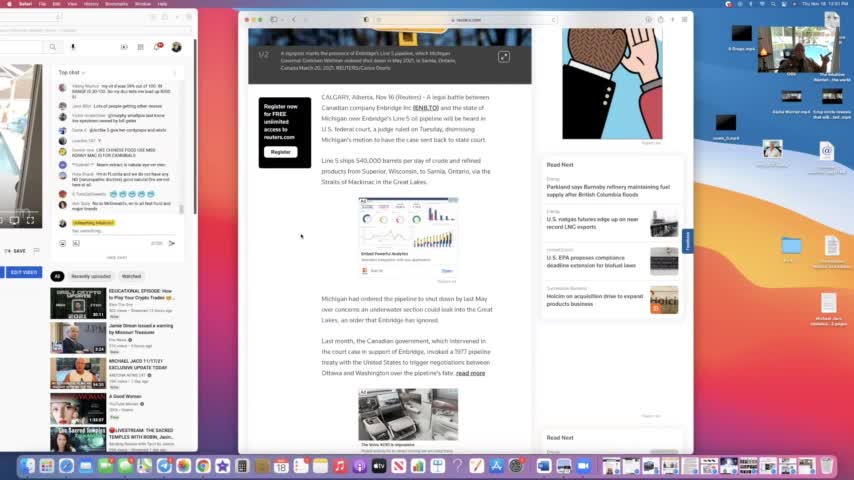Select the Recently uploaded filter chip
Screen dimensions: 854x480
(x=91, y=276)
